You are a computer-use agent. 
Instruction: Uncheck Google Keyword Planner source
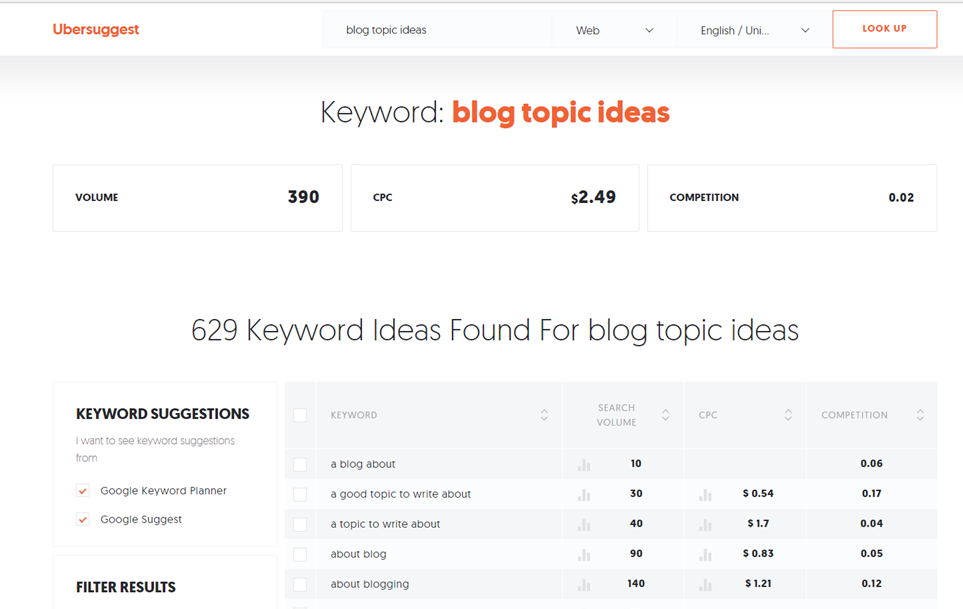click(83, 491)
